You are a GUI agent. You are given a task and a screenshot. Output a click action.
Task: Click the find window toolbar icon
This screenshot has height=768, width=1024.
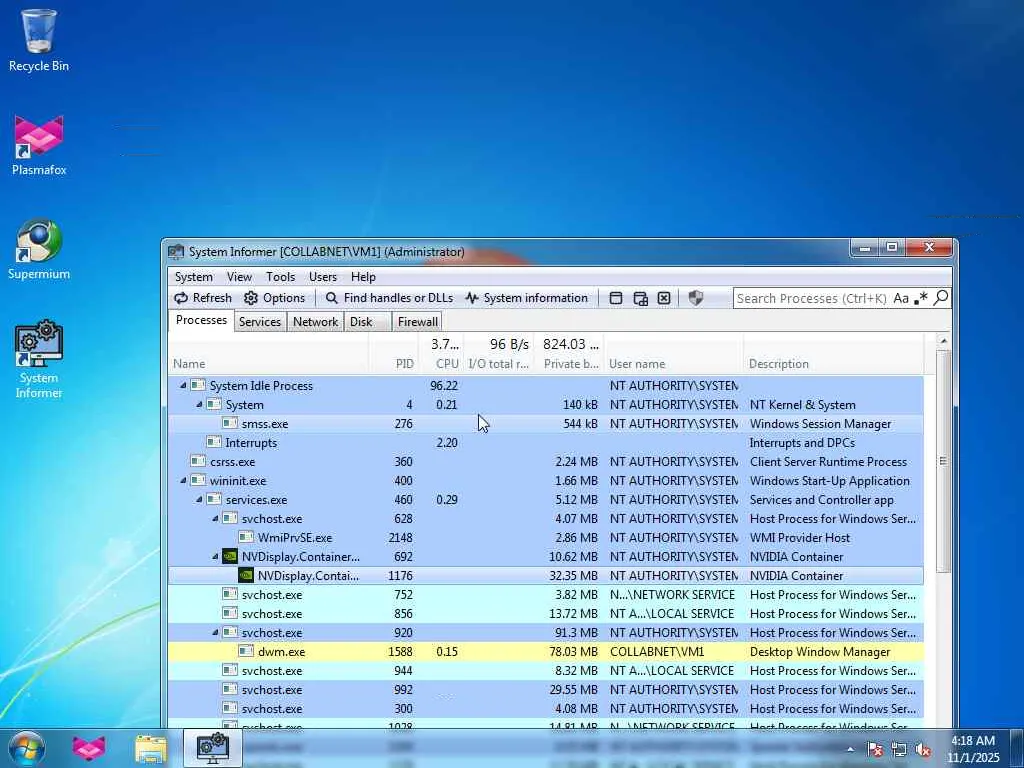(616, 298)
